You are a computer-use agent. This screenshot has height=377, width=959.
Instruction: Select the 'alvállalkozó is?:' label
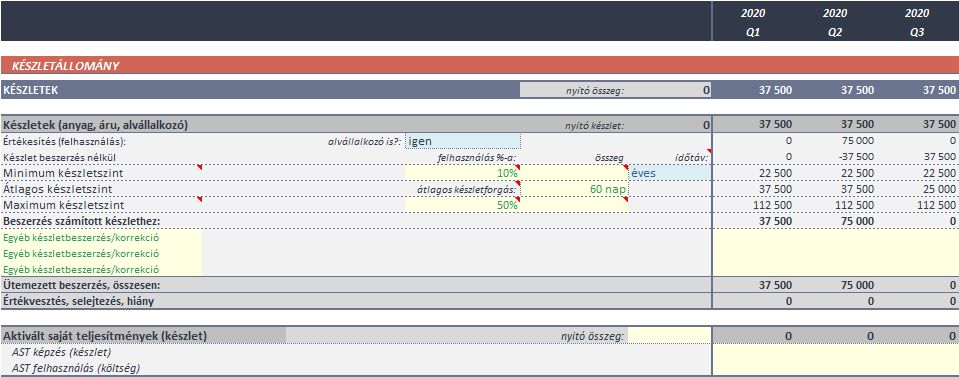tap(365, 141)
